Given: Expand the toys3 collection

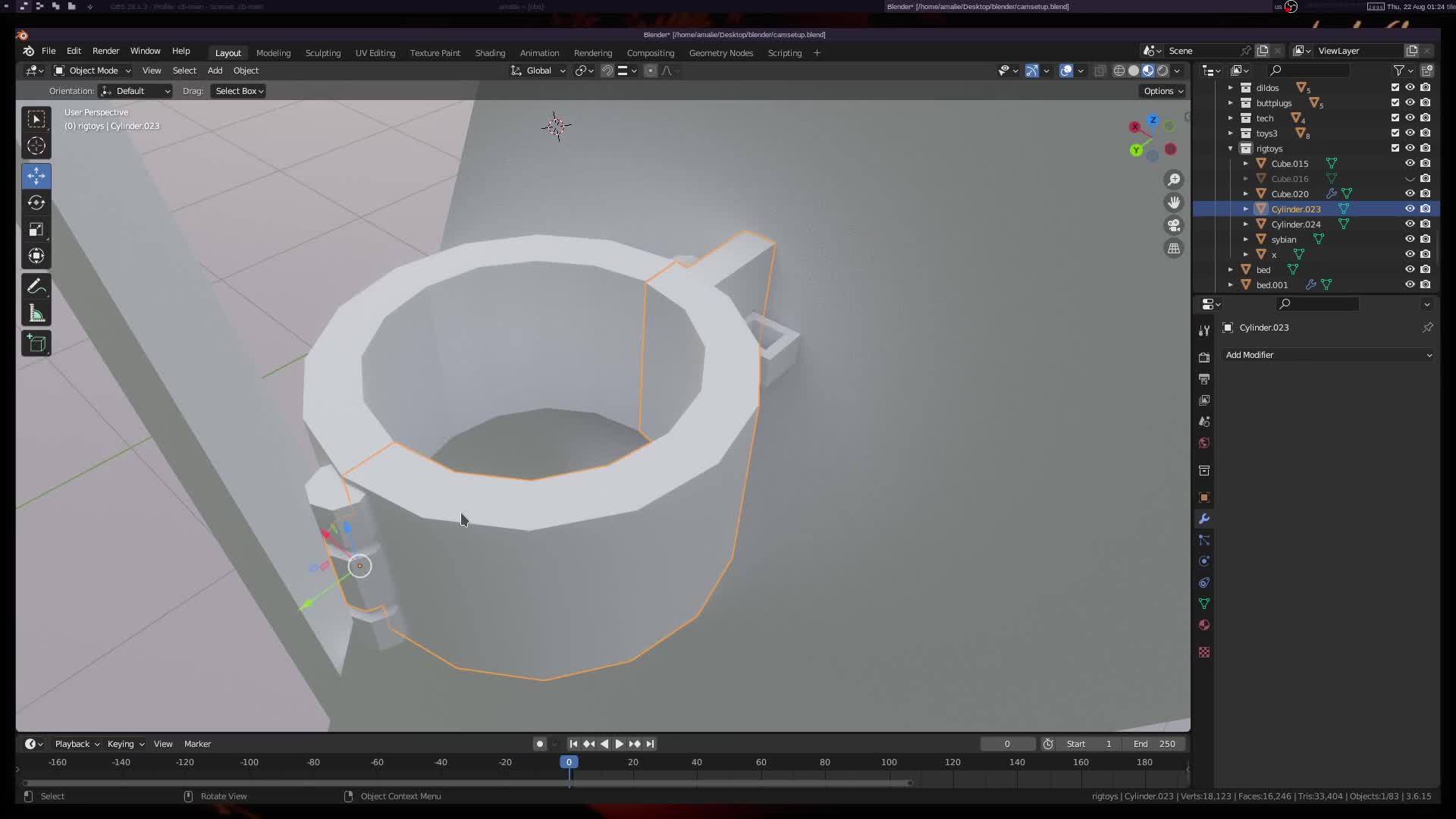Looking at the screenshot, I should pos(1231,133).
